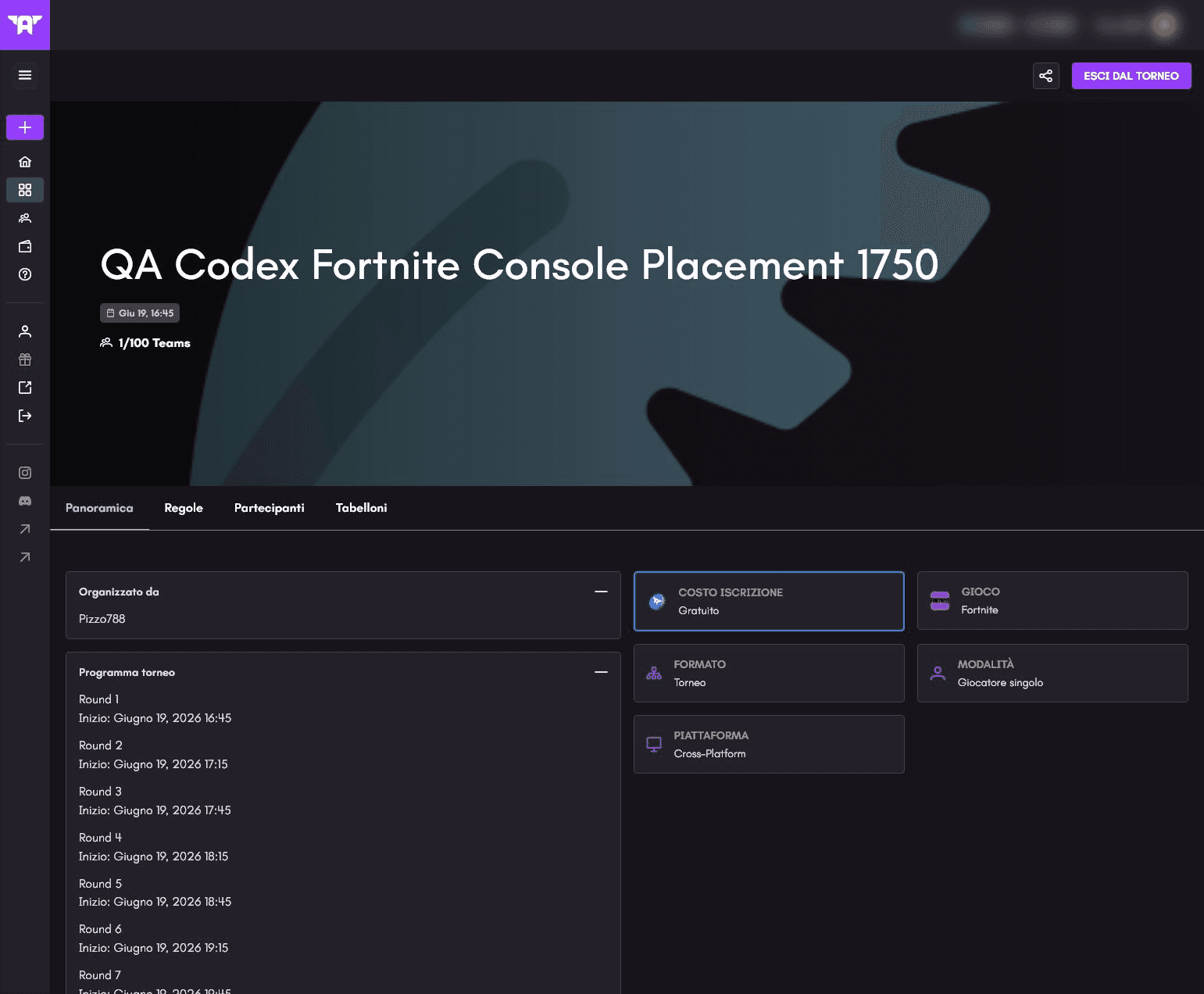The width and height of the screenshot is (1204, 994).
Task: Open the wallet icon in the sidebar
Action: 25,246
